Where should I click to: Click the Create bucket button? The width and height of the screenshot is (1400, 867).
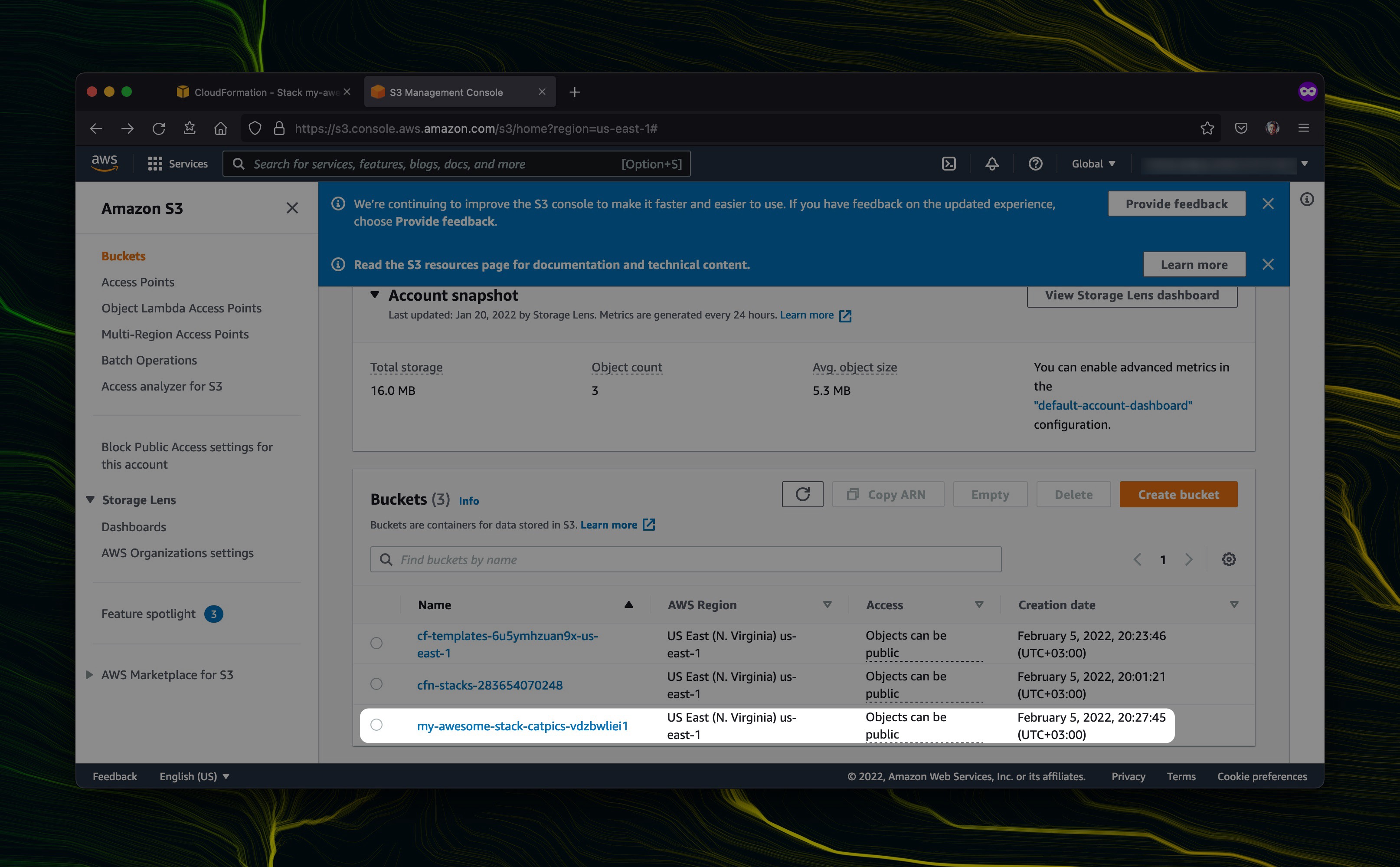1178,494
